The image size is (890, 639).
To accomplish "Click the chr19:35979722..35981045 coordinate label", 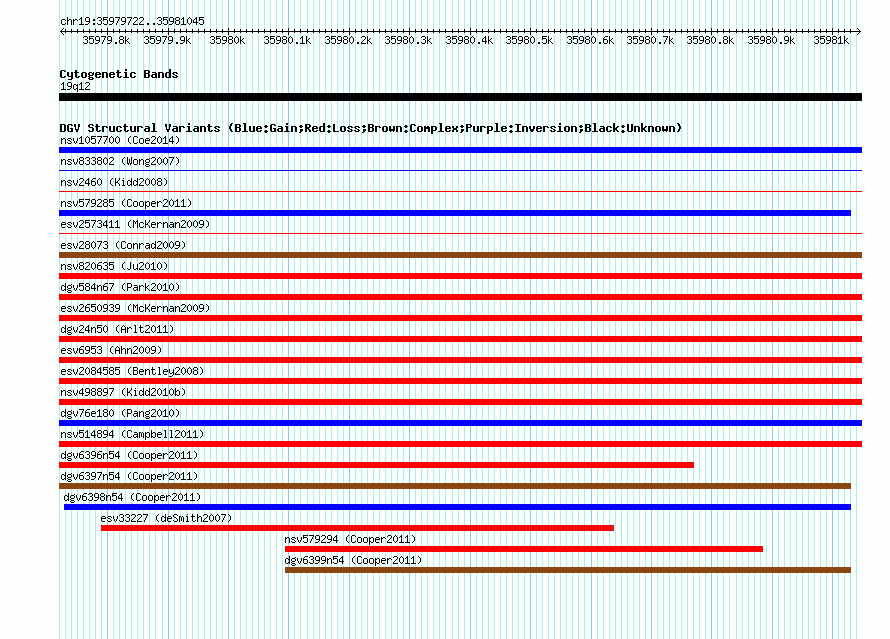I will pos(132,21).
